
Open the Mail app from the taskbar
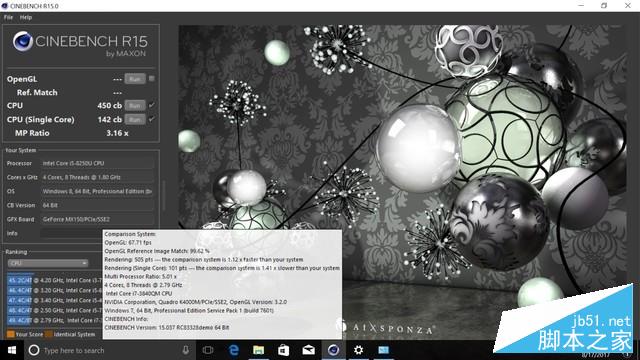pyautogui.click(x=309, y=350)
